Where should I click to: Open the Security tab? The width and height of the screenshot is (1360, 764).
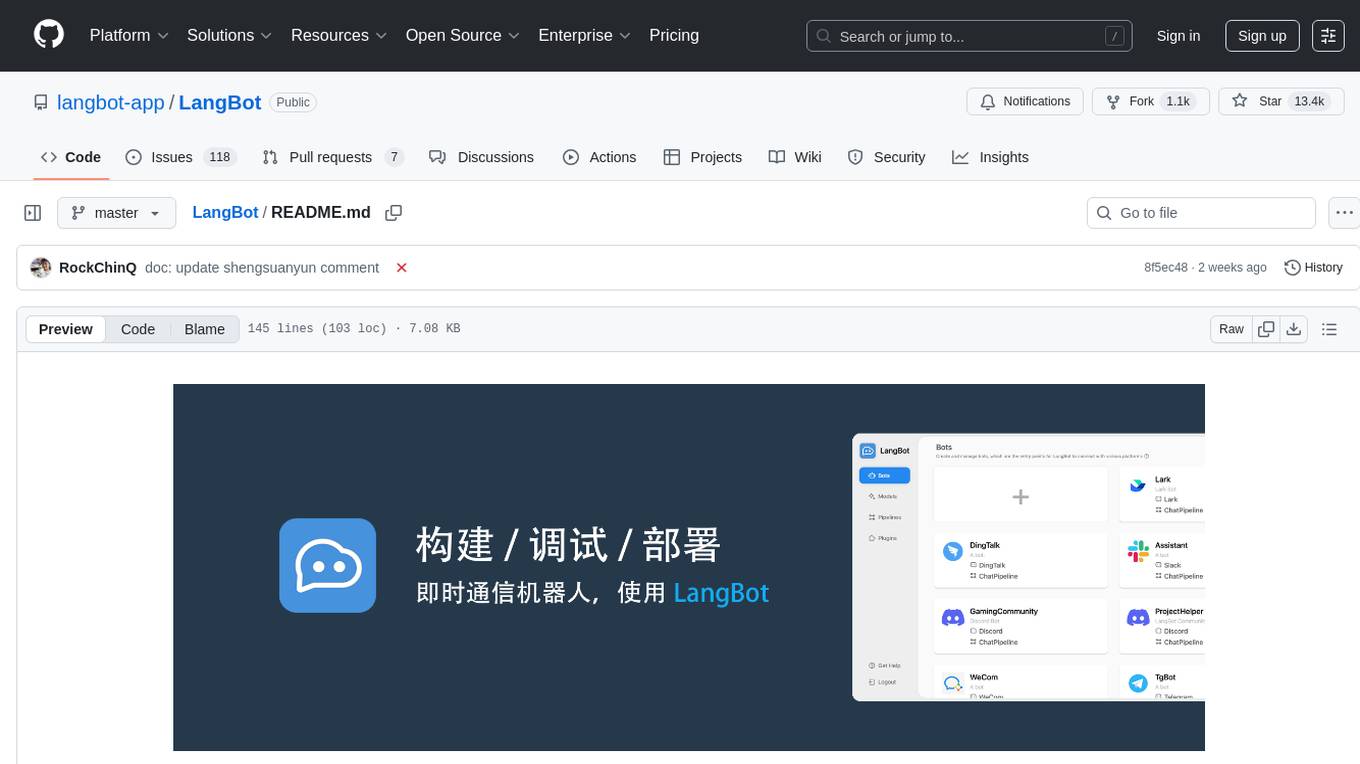pyautogui.click(x=886, y=157)
